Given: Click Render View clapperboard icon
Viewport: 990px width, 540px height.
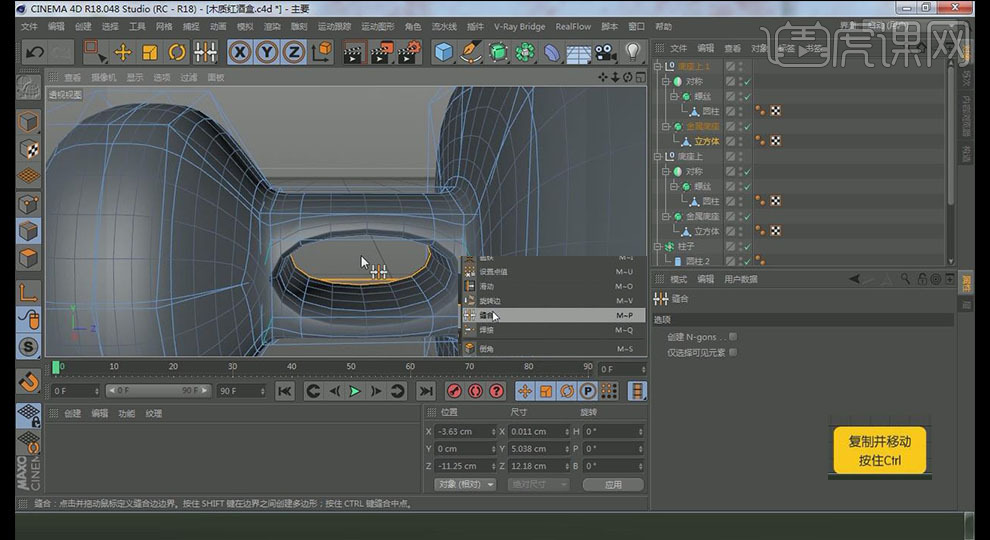Looking at the screenshot, I should (x=354, y=52).
